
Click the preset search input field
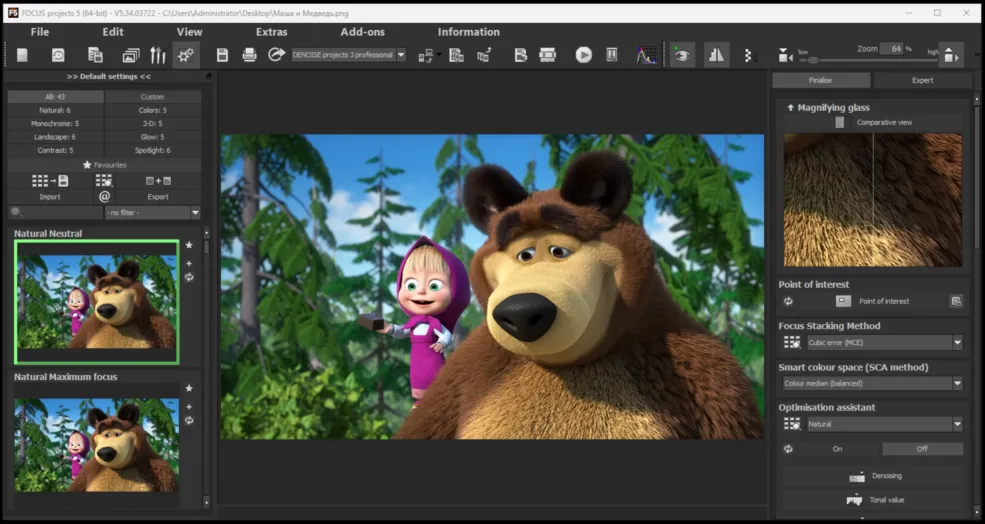(x=55, y=213)
